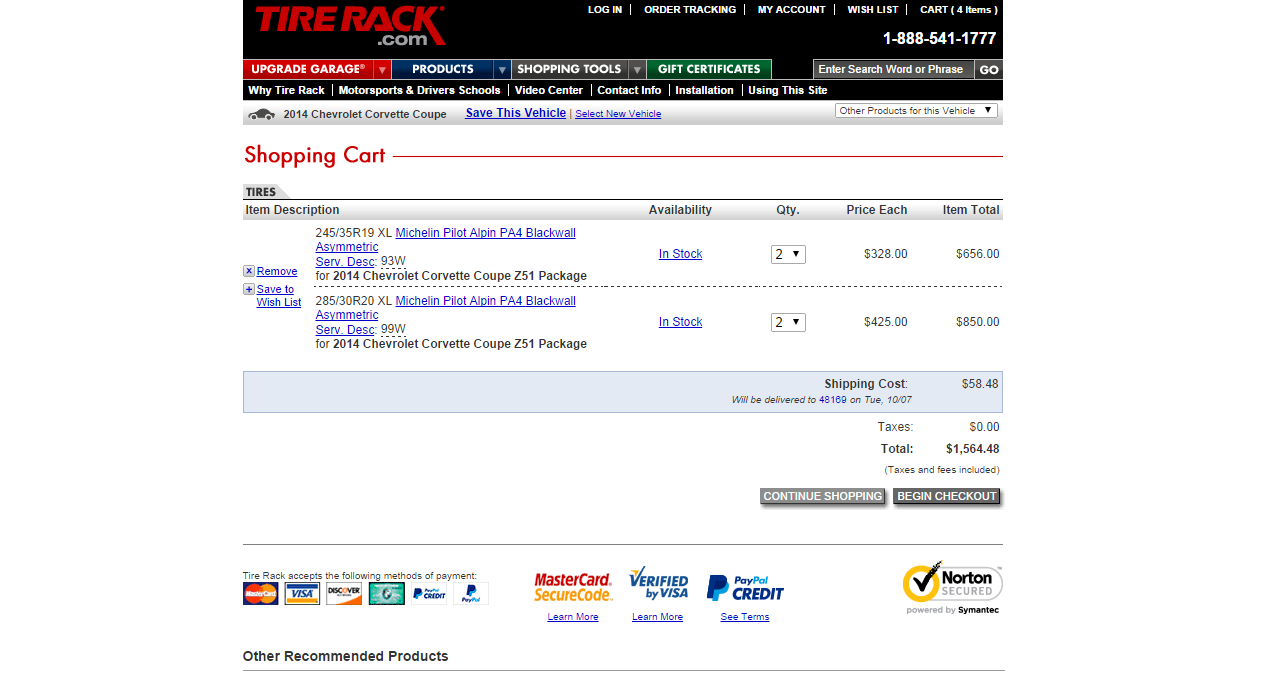
Task: Click the 48169 delivery zip code link
Action: click(833, 400)
